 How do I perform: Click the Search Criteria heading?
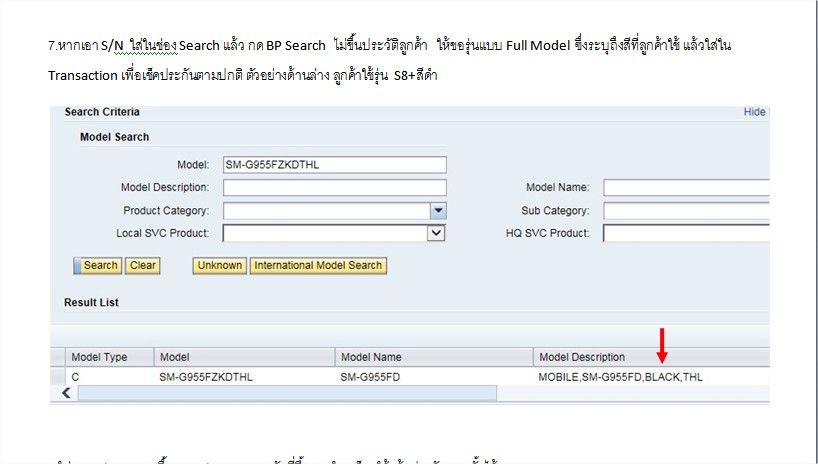[102, 112]
